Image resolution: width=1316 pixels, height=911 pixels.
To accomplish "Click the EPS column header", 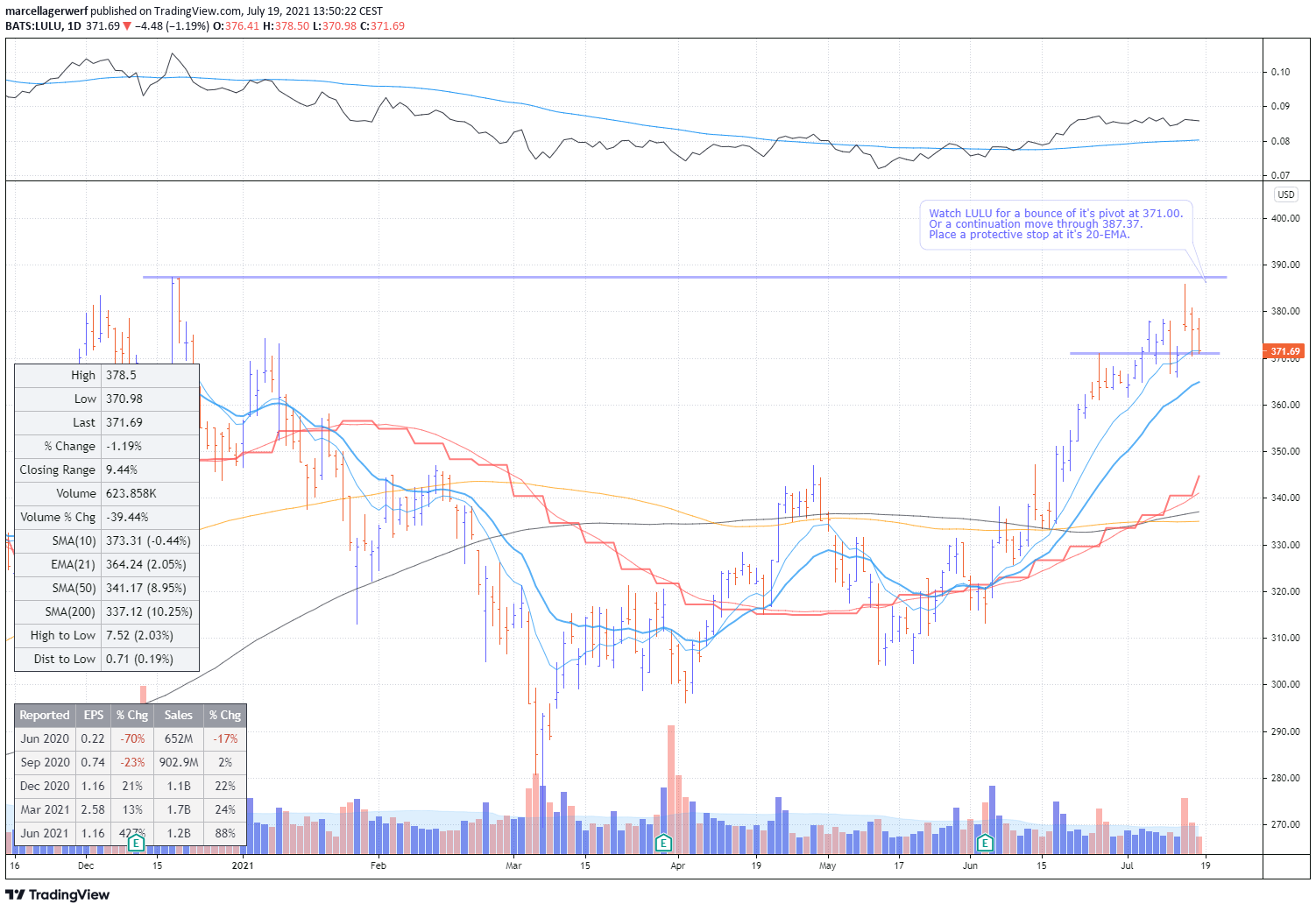I will point(93,715).
